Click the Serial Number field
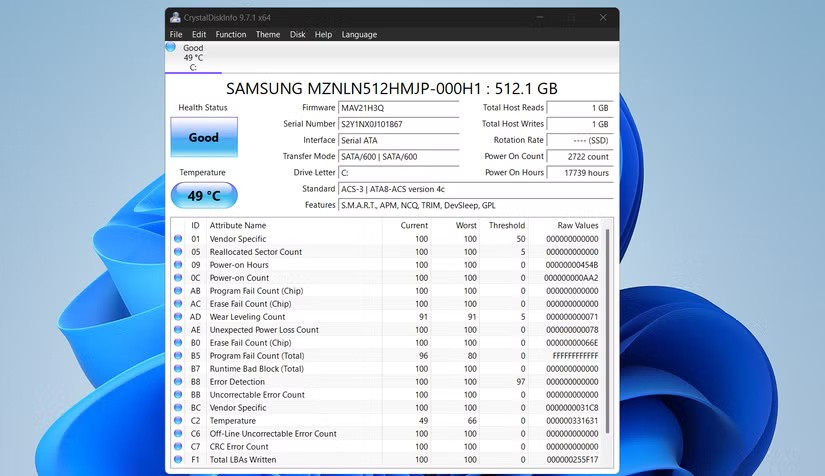825x476 pixels. (398, 124)
